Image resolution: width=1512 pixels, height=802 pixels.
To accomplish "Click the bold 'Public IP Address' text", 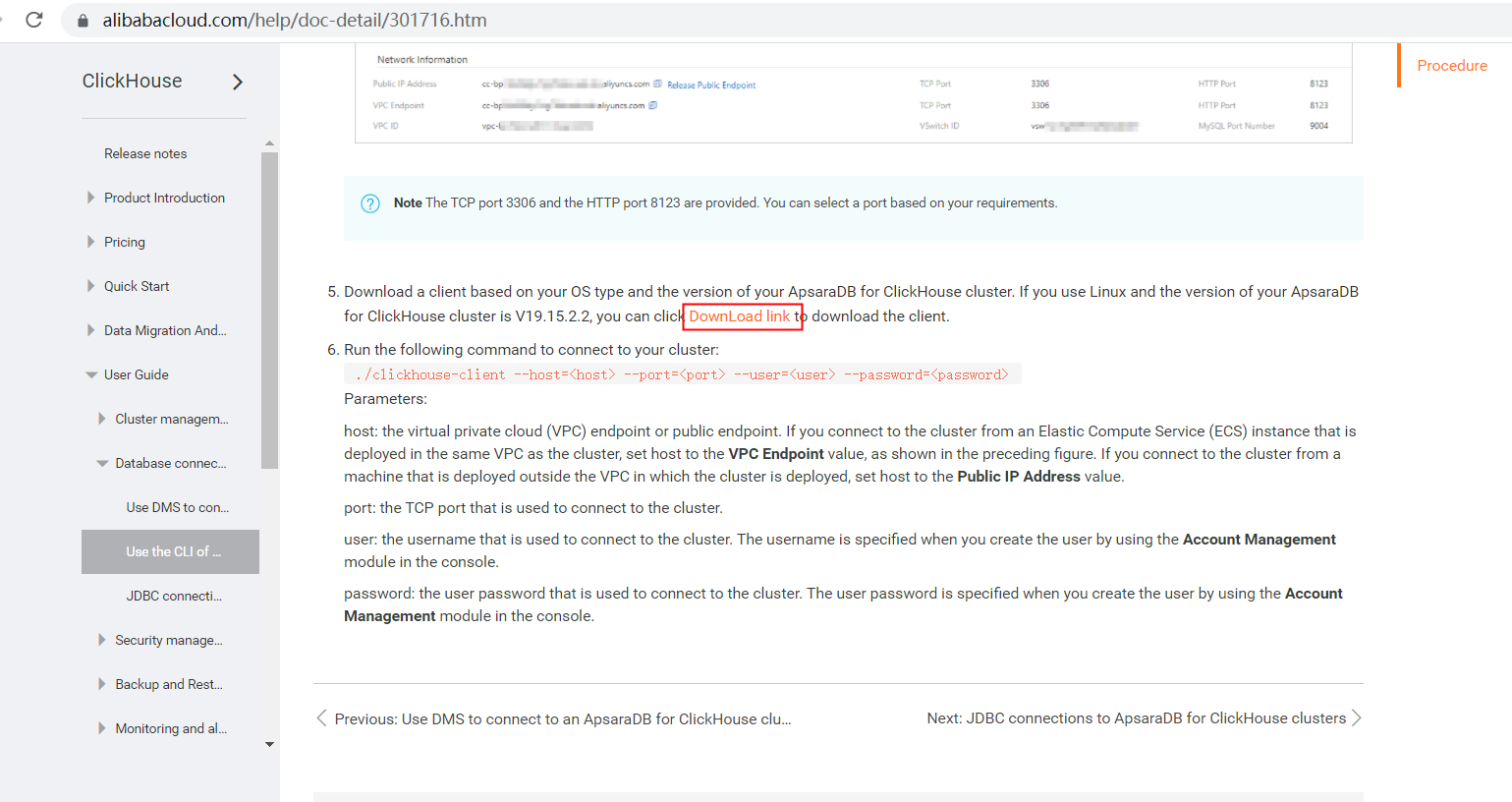I will (x=1019, y=477).
